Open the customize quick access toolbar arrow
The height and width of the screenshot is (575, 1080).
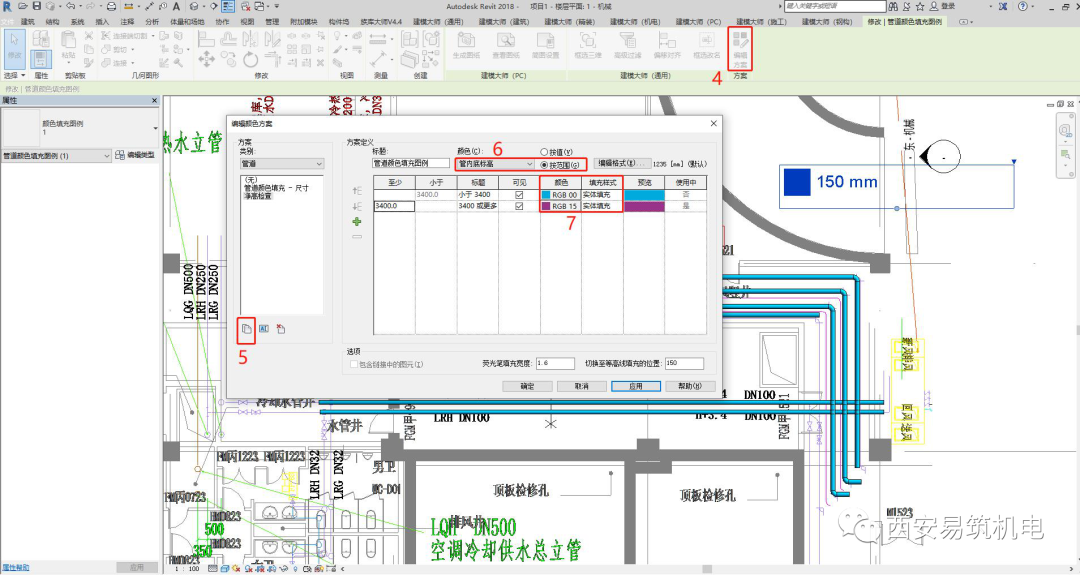[x=277, y=6]
